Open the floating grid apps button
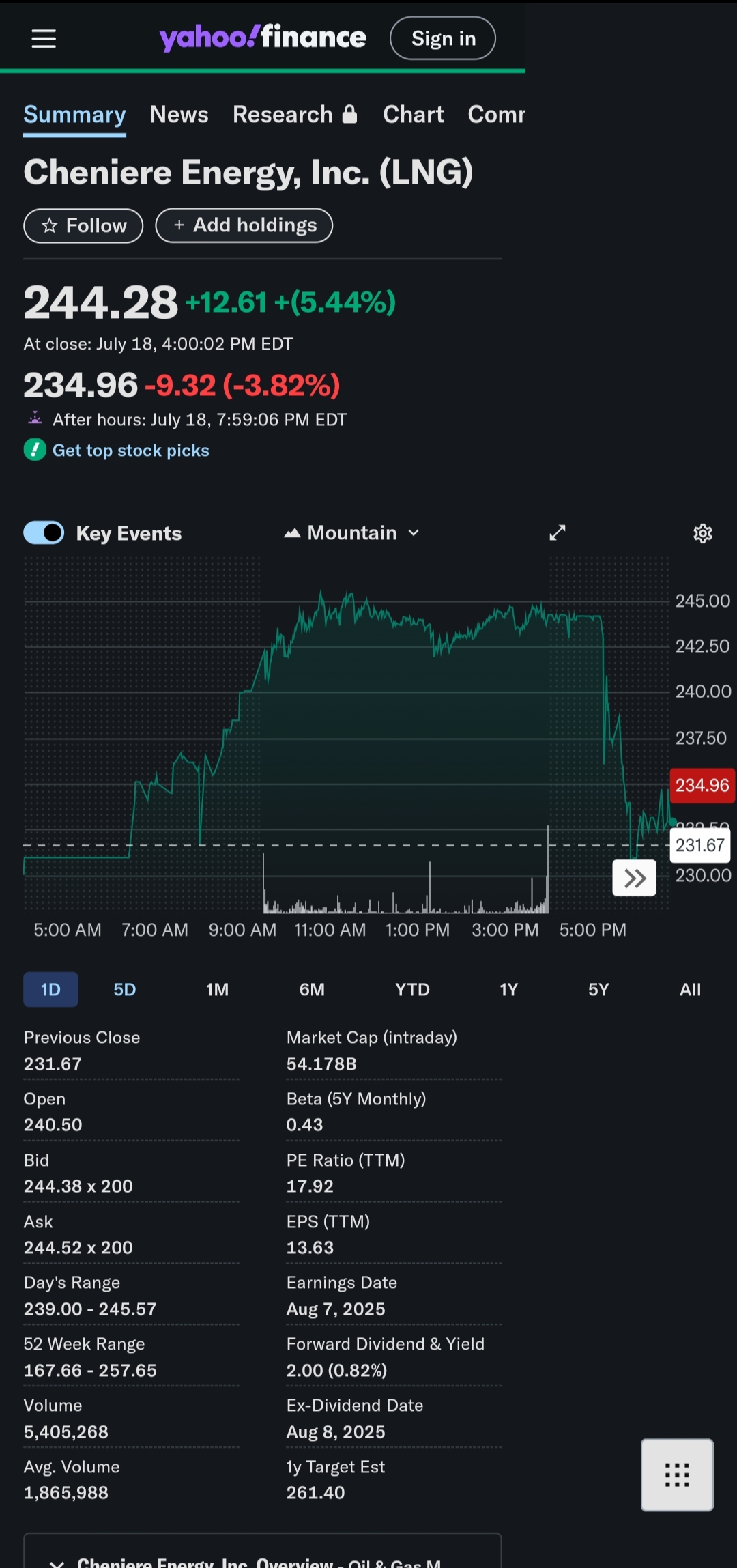Screen dimensions: 737x1568 coord(677,1474)
